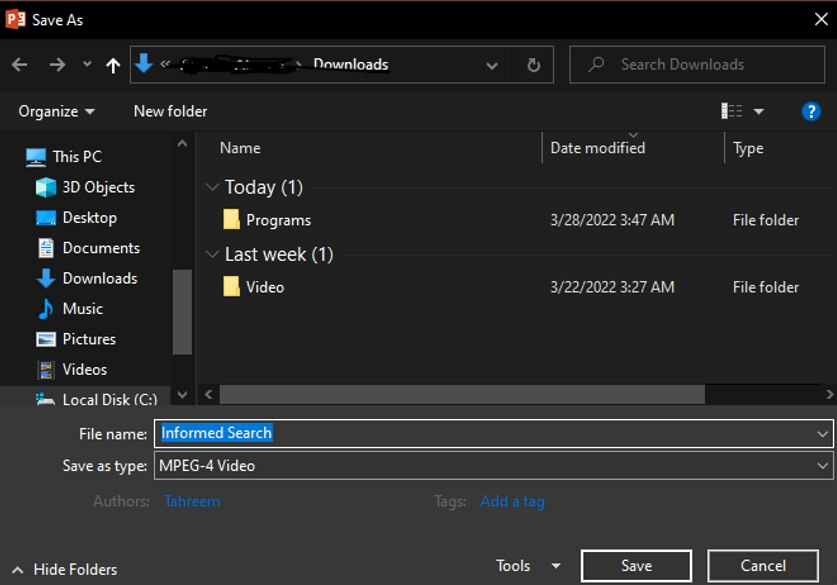This screenshot has height=585, width=837.
Task: Click the search magnifier icon
Action: click(596, 65)
